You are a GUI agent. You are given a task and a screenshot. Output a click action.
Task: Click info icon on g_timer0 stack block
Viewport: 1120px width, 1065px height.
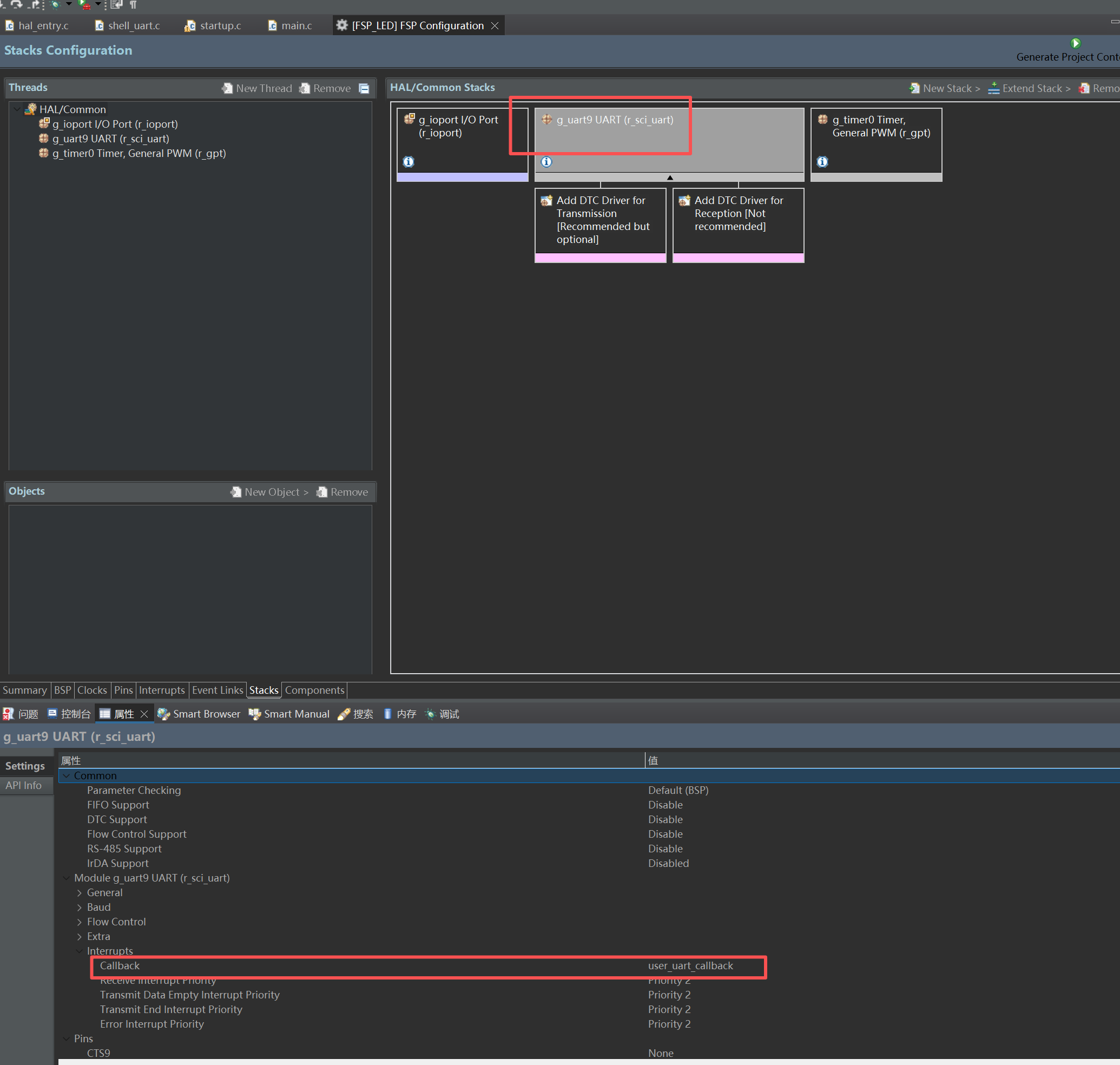(x=822, y=162)
